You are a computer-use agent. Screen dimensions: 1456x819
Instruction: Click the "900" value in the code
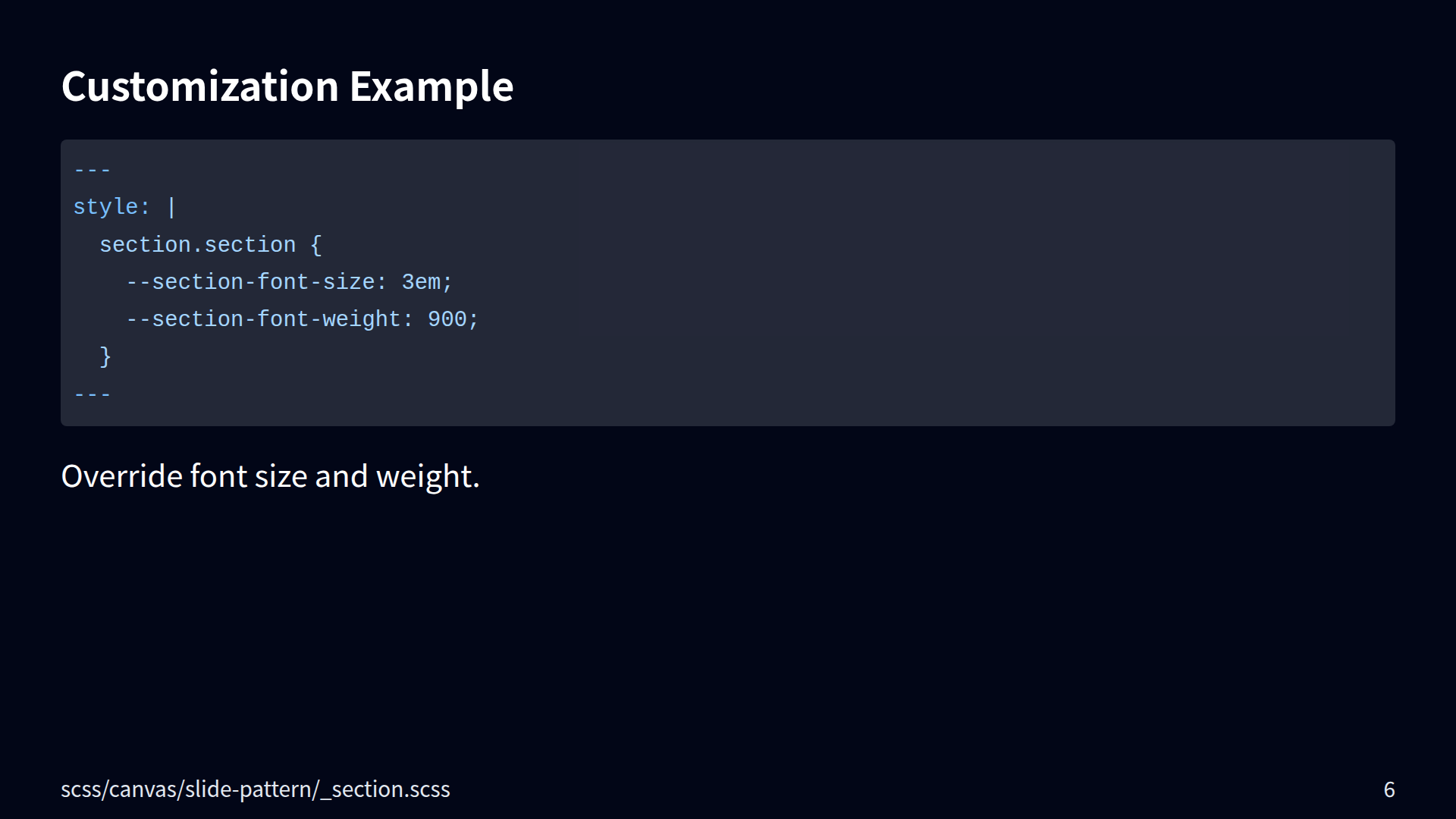point(447,319)
